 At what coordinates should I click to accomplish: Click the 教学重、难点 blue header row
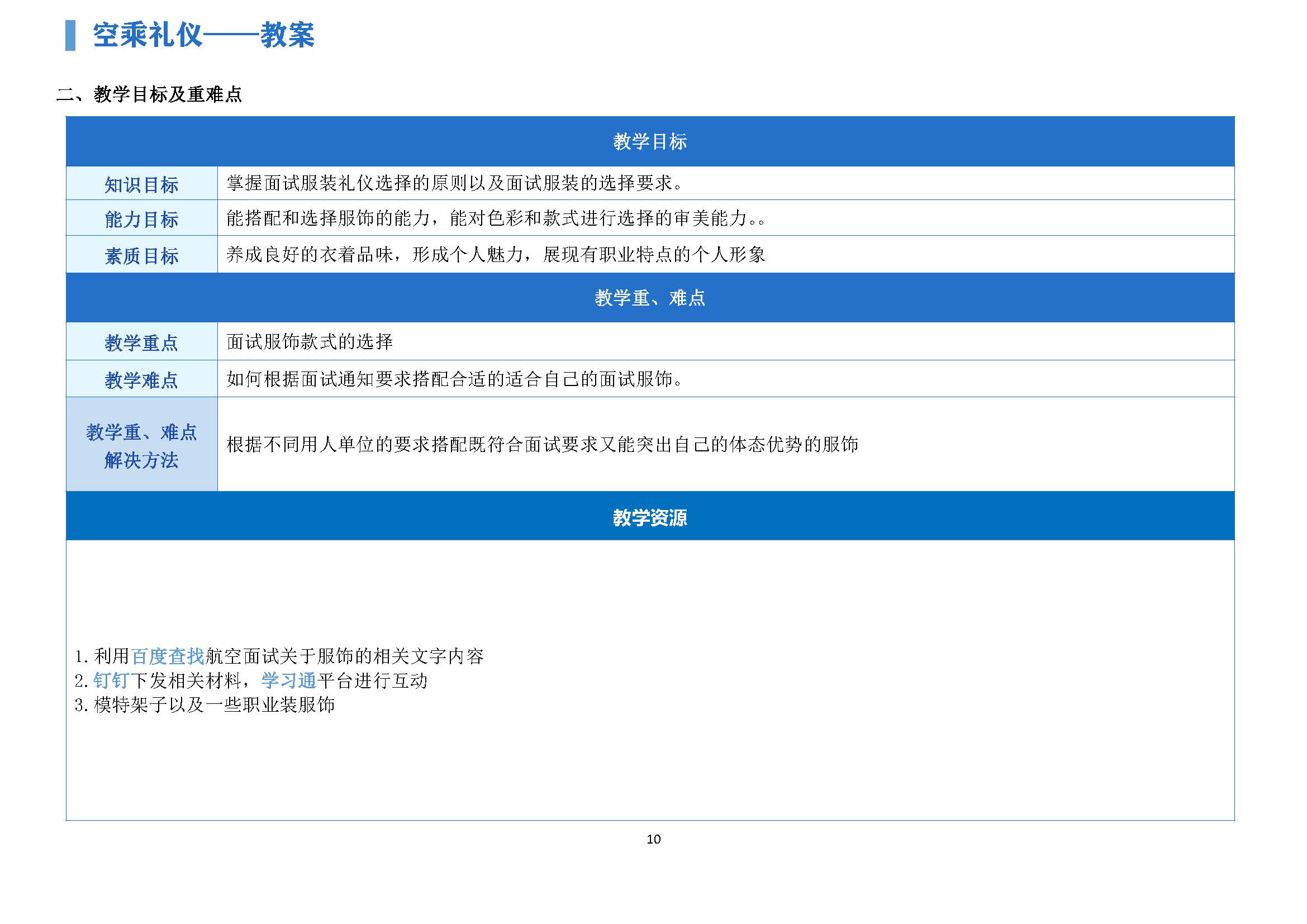650,298
